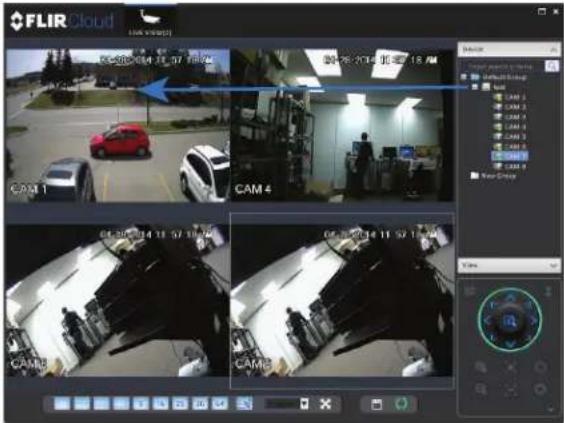Pan camera left with PTZ left arrow
This screenshot has height=423, width=564.
[487, 321]
